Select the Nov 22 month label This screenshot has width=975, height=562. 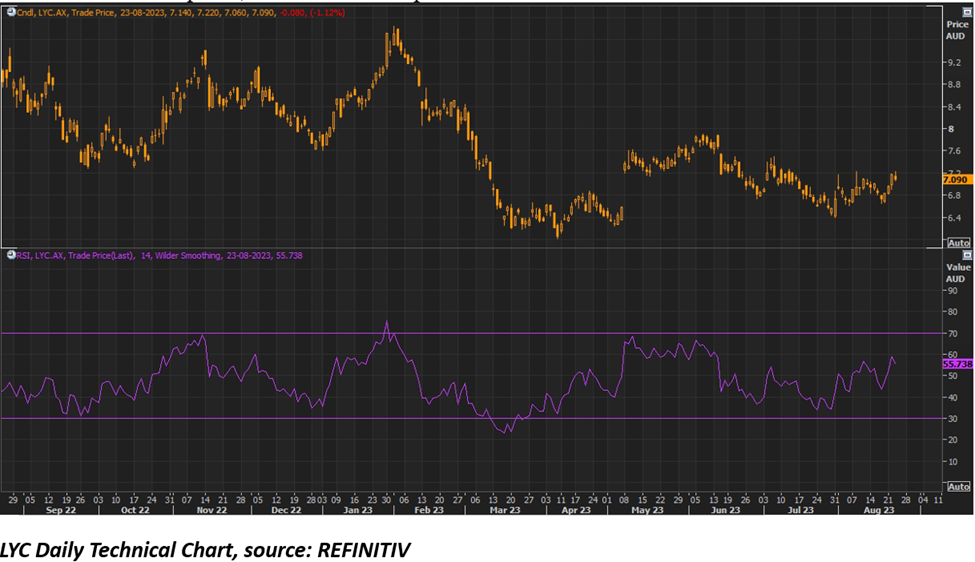(x=212, y=510)
